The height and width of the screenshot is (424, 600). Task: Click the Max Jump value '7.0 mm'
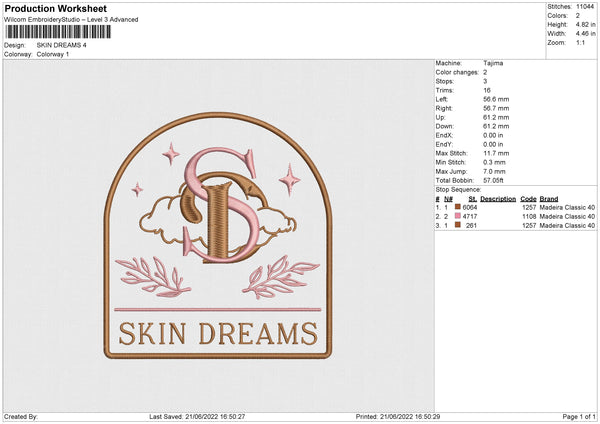(x=494, y=171)
